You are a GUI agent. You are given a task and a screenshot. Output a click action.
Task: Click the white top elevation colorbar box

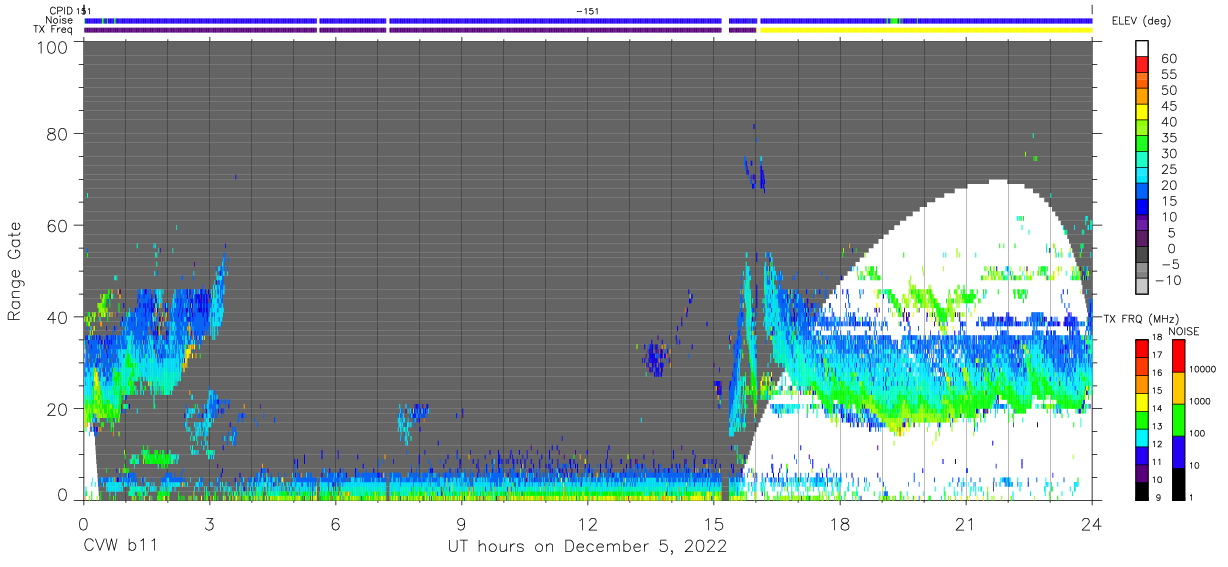click(1141, 49)
